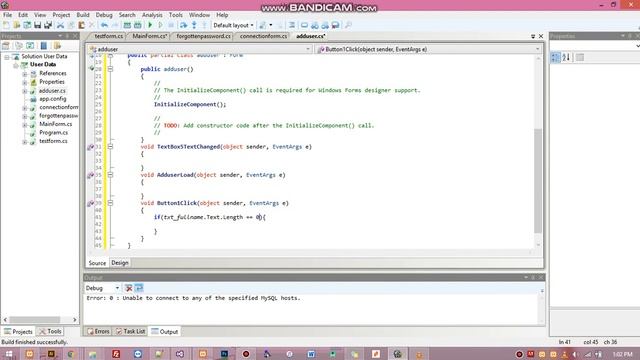
Task: Open the Errors panel tab
Action: 98,331
